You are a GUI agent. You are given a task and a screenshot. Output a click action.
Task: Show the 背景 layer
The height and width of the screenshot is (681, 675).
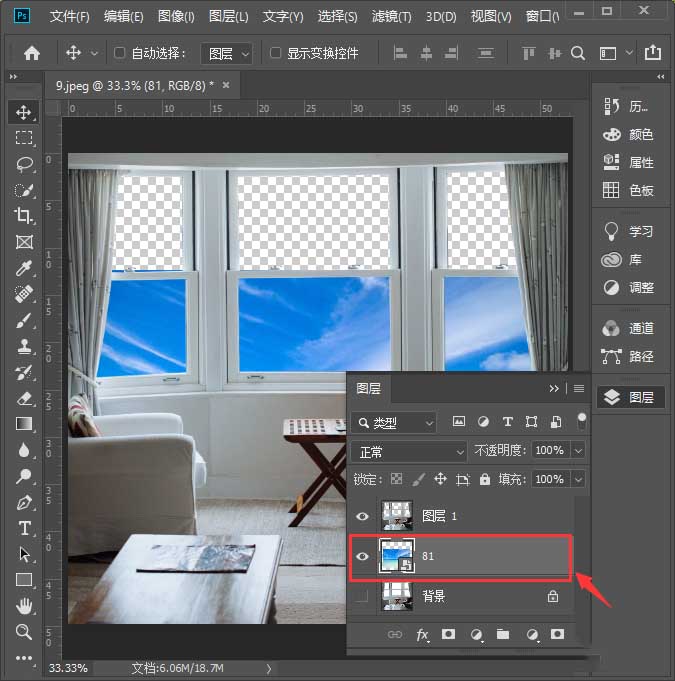tap(361, 596)
